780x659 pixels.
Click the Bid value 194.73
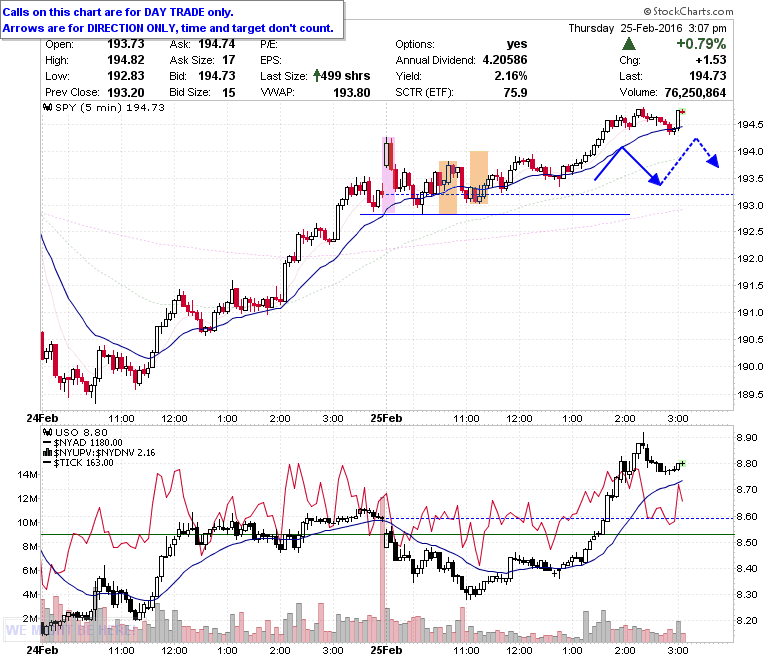tap(217, 76)
